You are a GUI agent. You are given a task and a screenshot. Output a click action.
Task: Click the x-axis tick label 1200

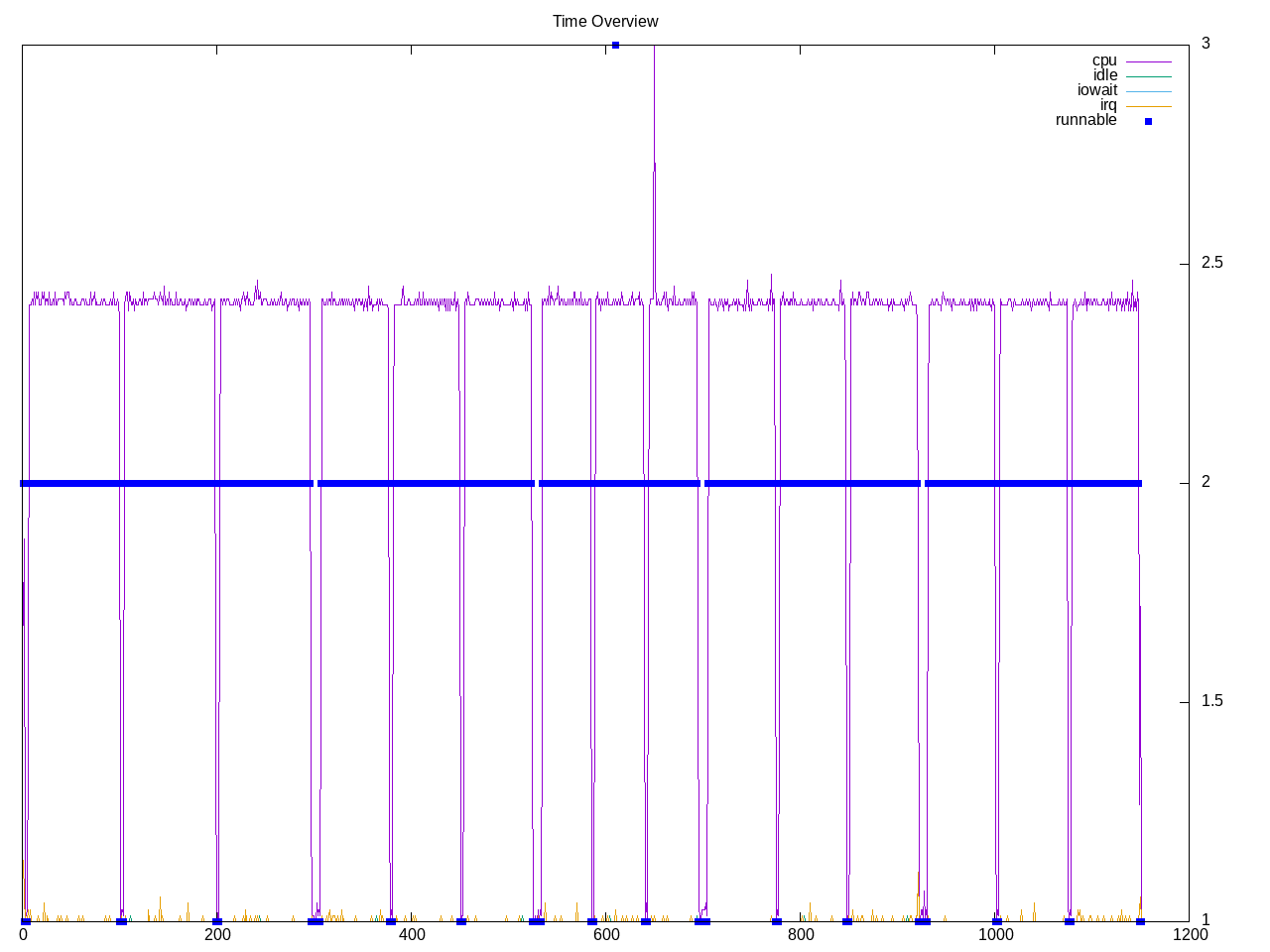click(x=1189, y=935)
